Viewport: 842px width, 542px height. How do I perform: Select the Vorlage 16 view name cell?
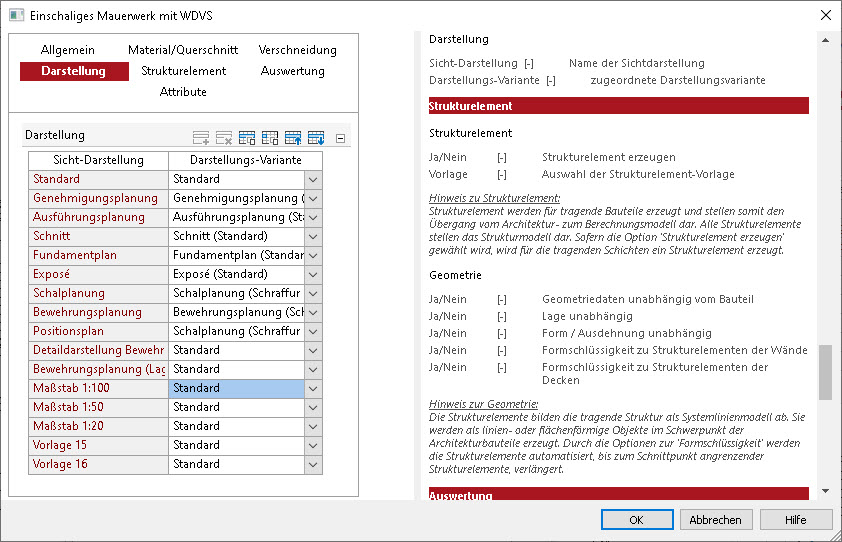click(x=98, y=464)
